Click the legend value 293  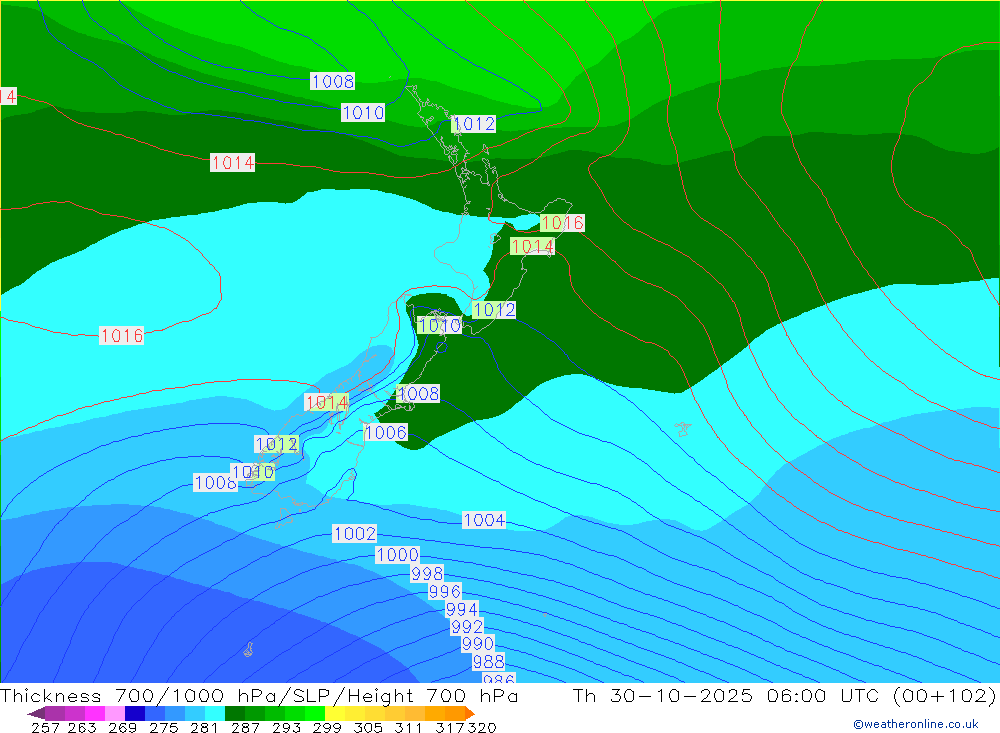coord(286,727)
